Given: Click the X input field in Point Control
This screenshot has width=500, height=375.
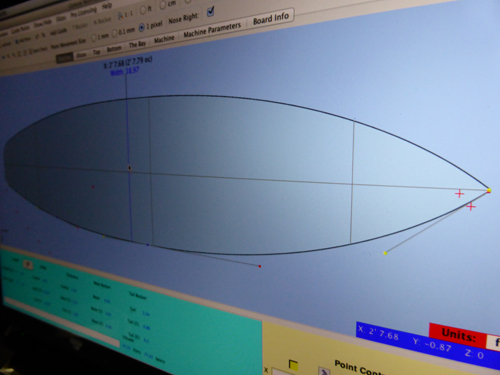Looking at the screenshot, I should pyautogui.click(x=282, y=372).
